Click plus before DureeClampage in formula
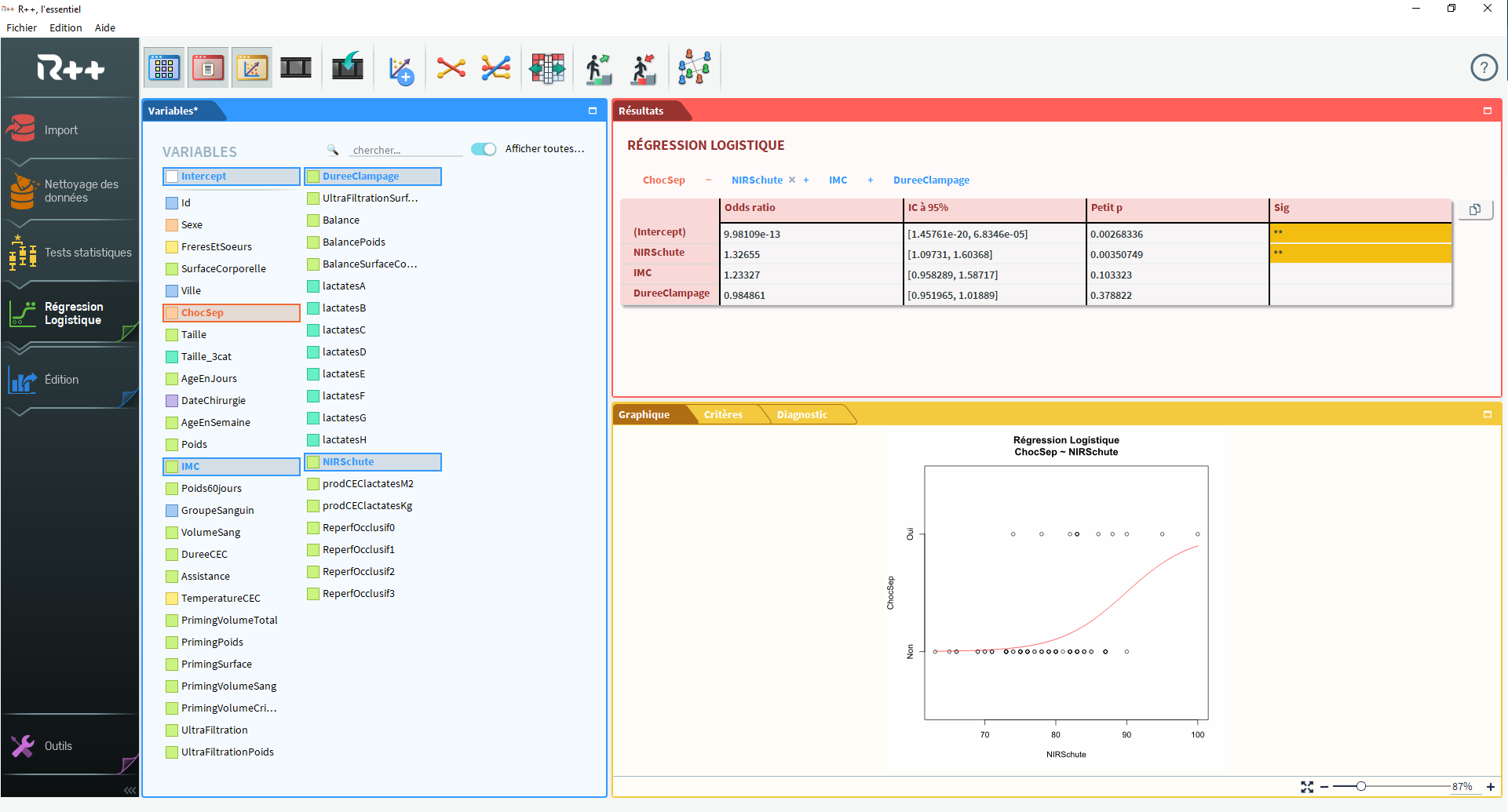The width and height of the screenshot is (1508, 812). tap(870, 180)
